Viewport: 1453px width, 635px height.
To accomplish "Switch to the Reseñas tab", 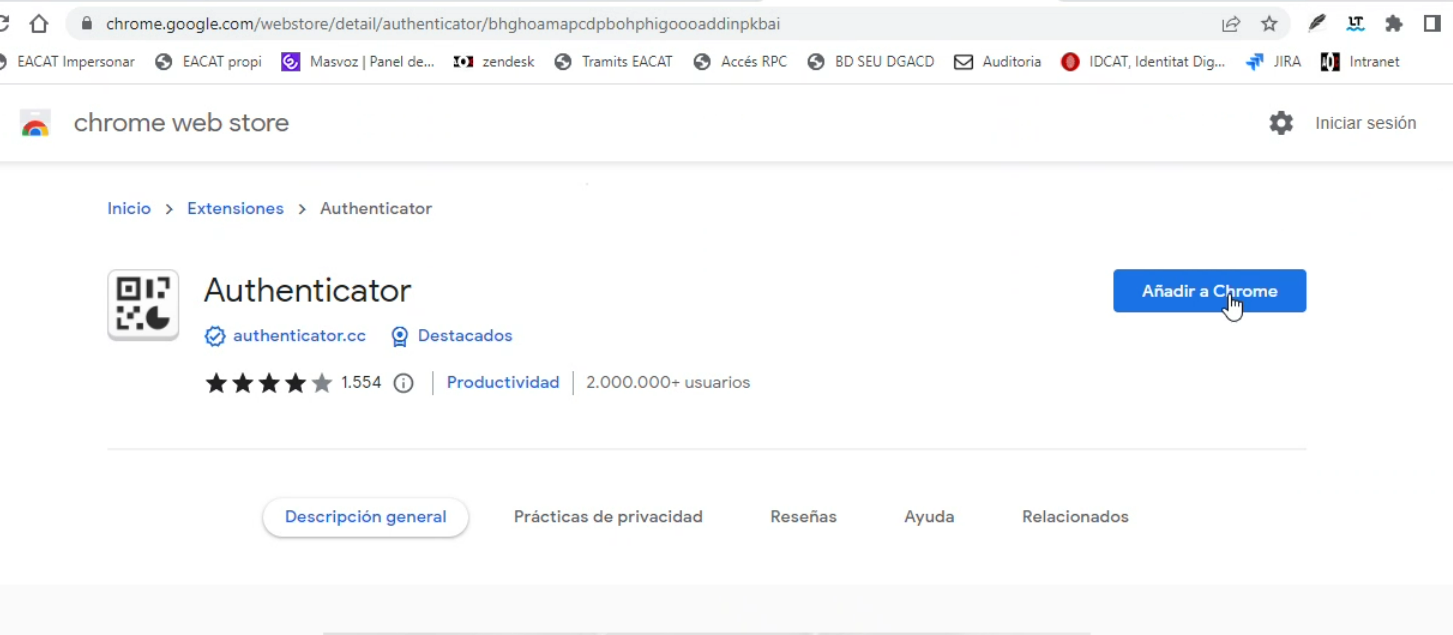I will [x=803, y=517].
